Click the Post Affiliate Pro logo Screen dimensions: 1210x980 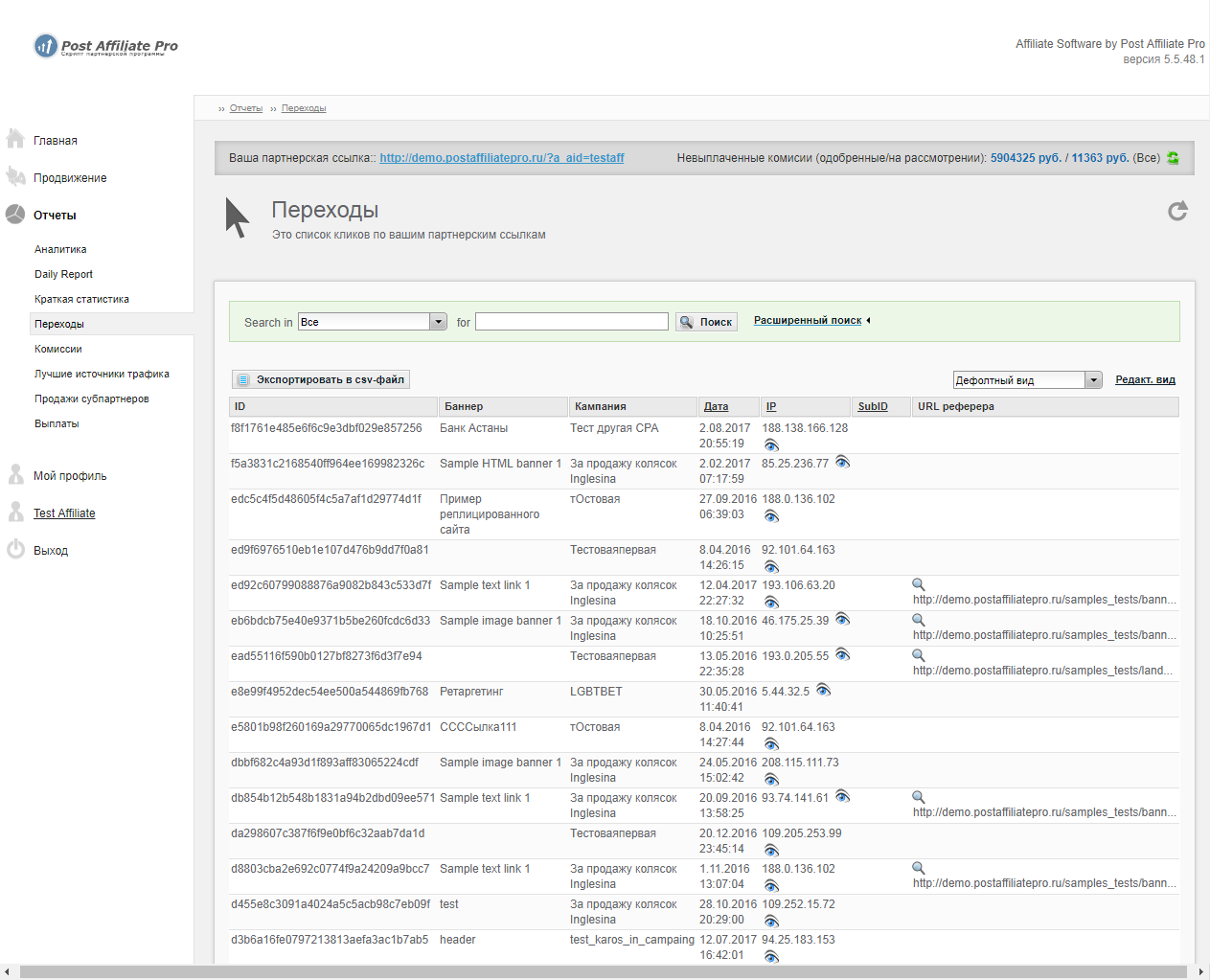[105, 46]
